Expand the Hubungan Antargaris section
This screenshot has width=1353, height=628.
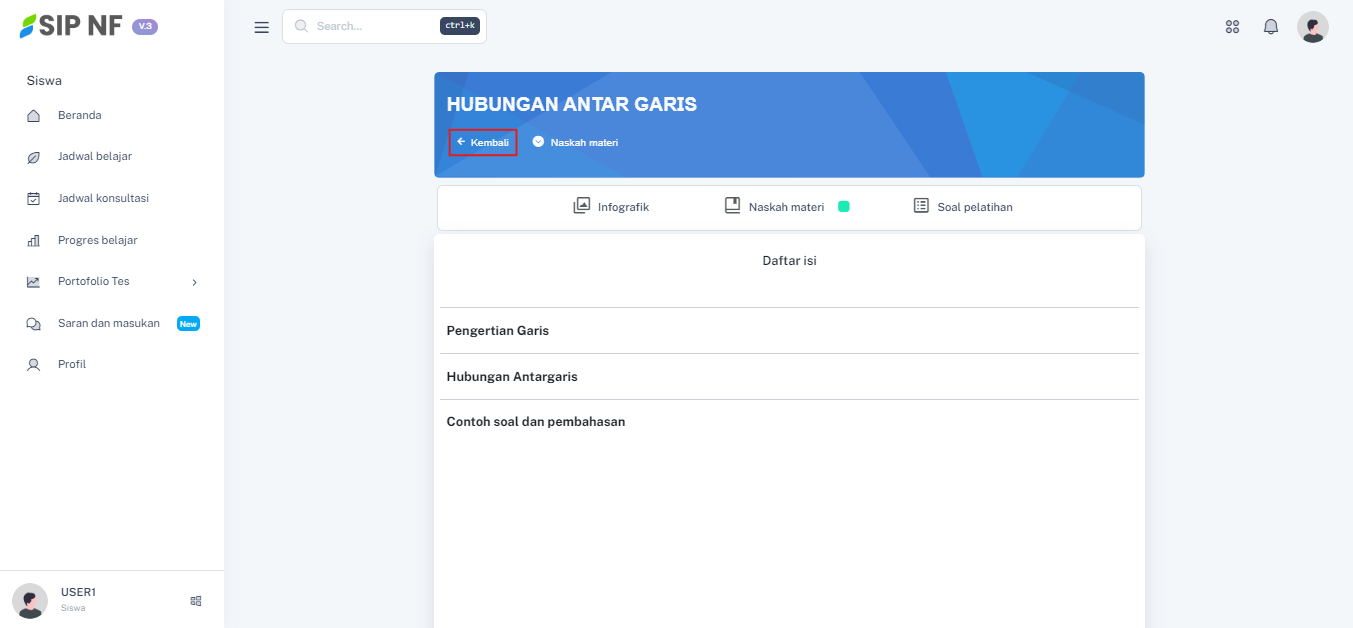click(x=511, y=377)
